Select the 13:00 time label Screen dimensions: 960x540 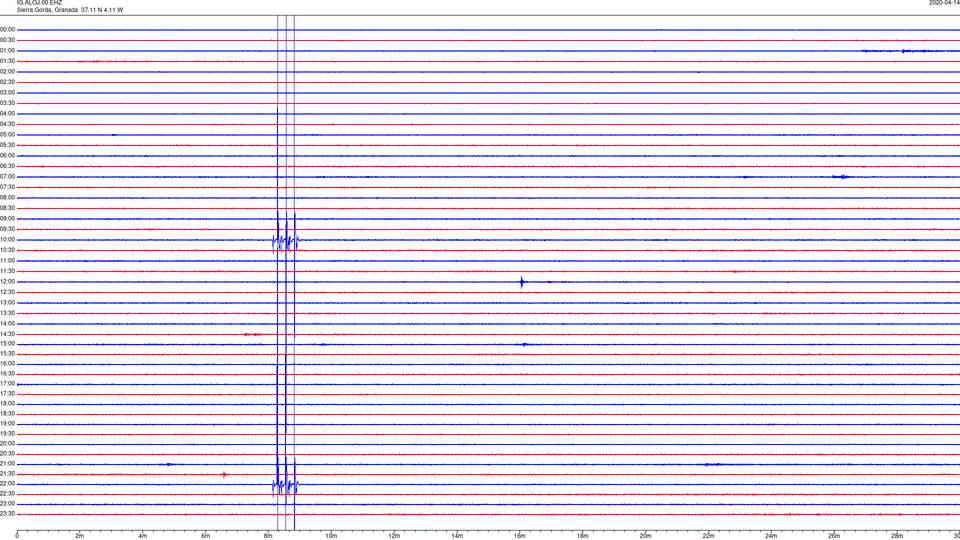point(7,302)
